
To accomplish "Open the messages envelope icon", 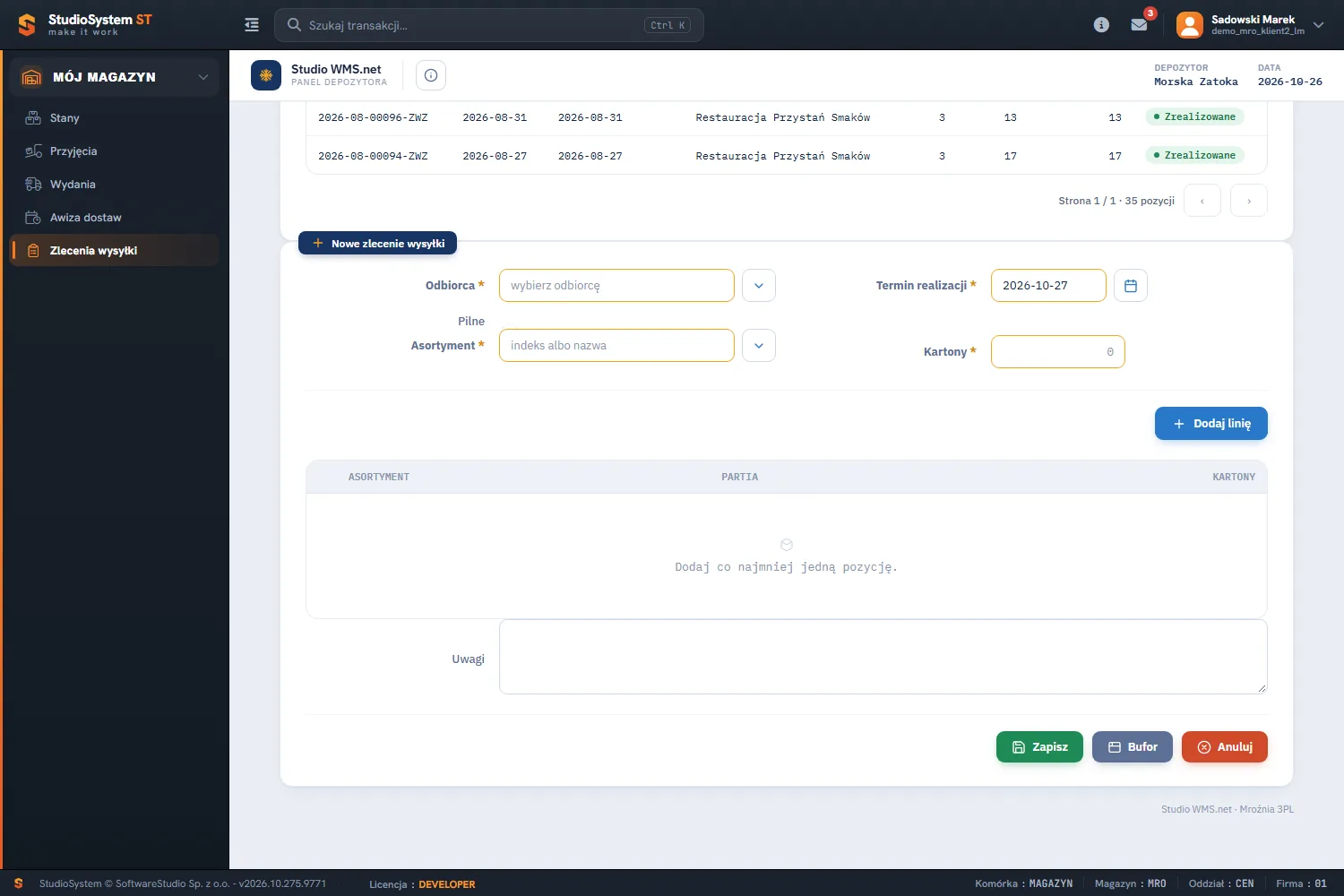I will 1139,25.
